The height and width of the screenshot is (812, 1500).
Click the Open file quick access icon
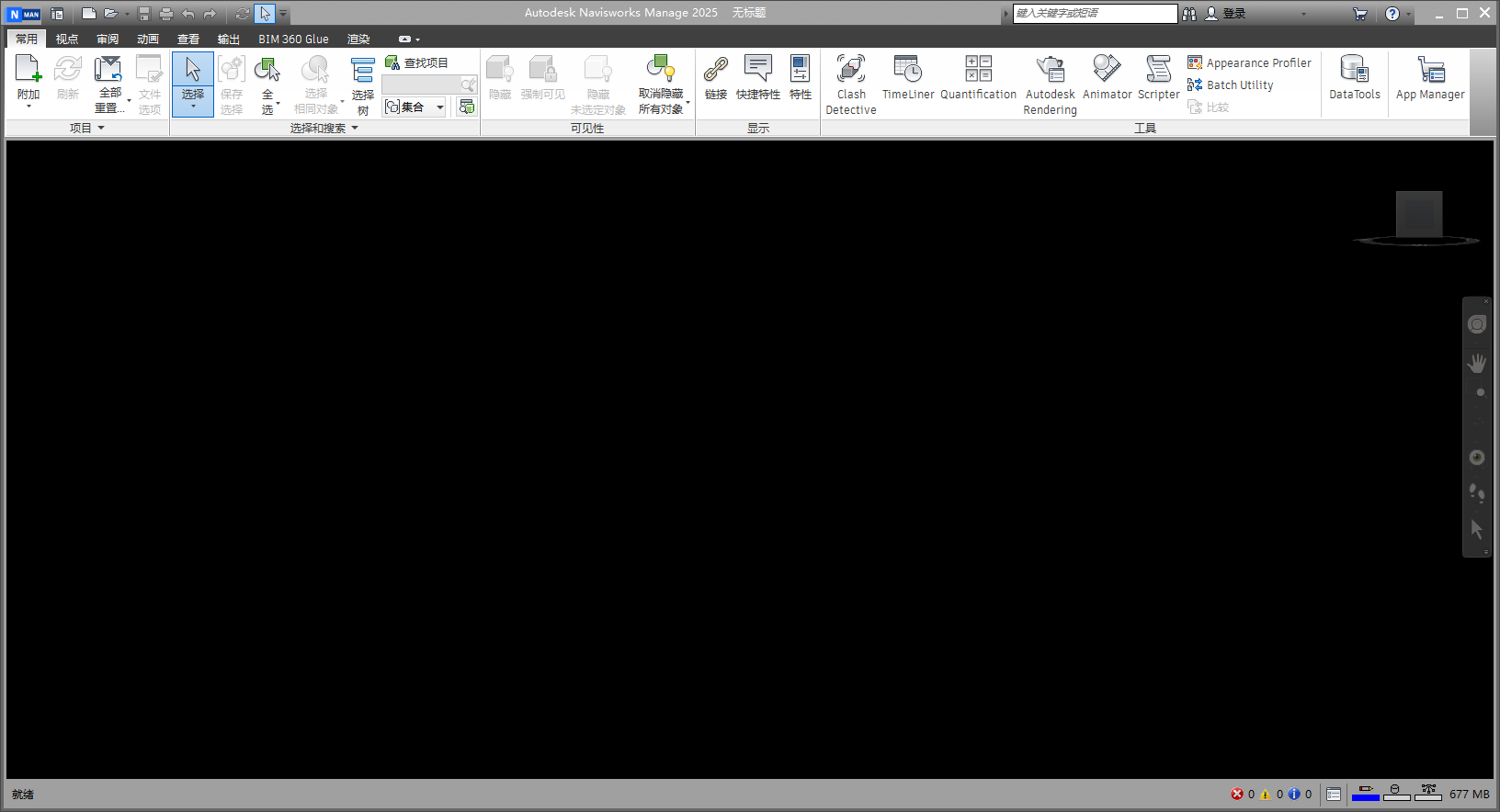111,14
